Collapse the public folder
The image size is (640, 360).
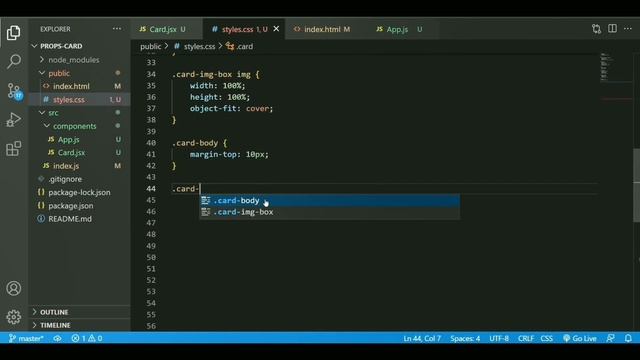[x=80, y=73]
